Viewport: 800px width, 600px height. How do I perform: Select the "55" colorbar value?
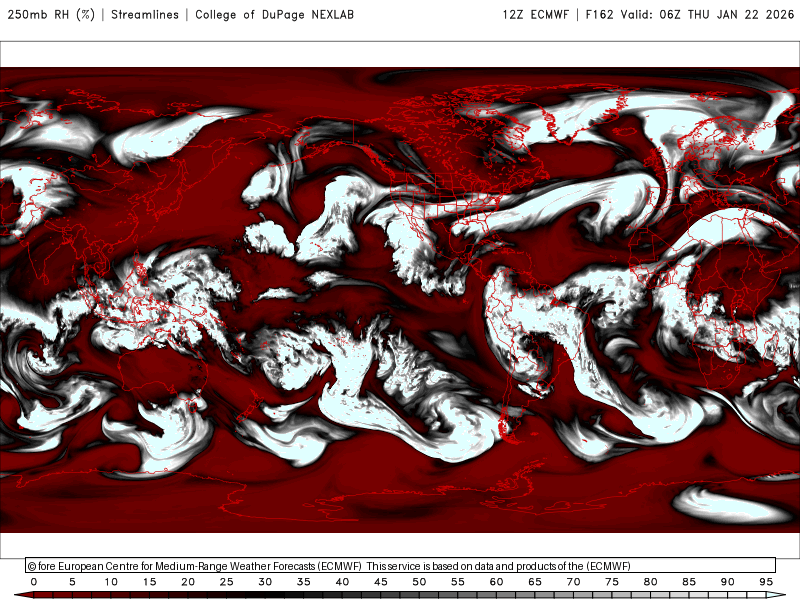pos(458,582)
